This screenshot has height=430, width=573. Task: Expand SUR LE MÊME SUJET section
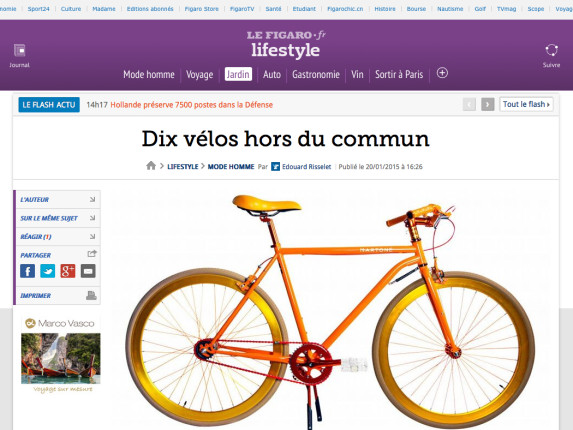click(58, 218)
